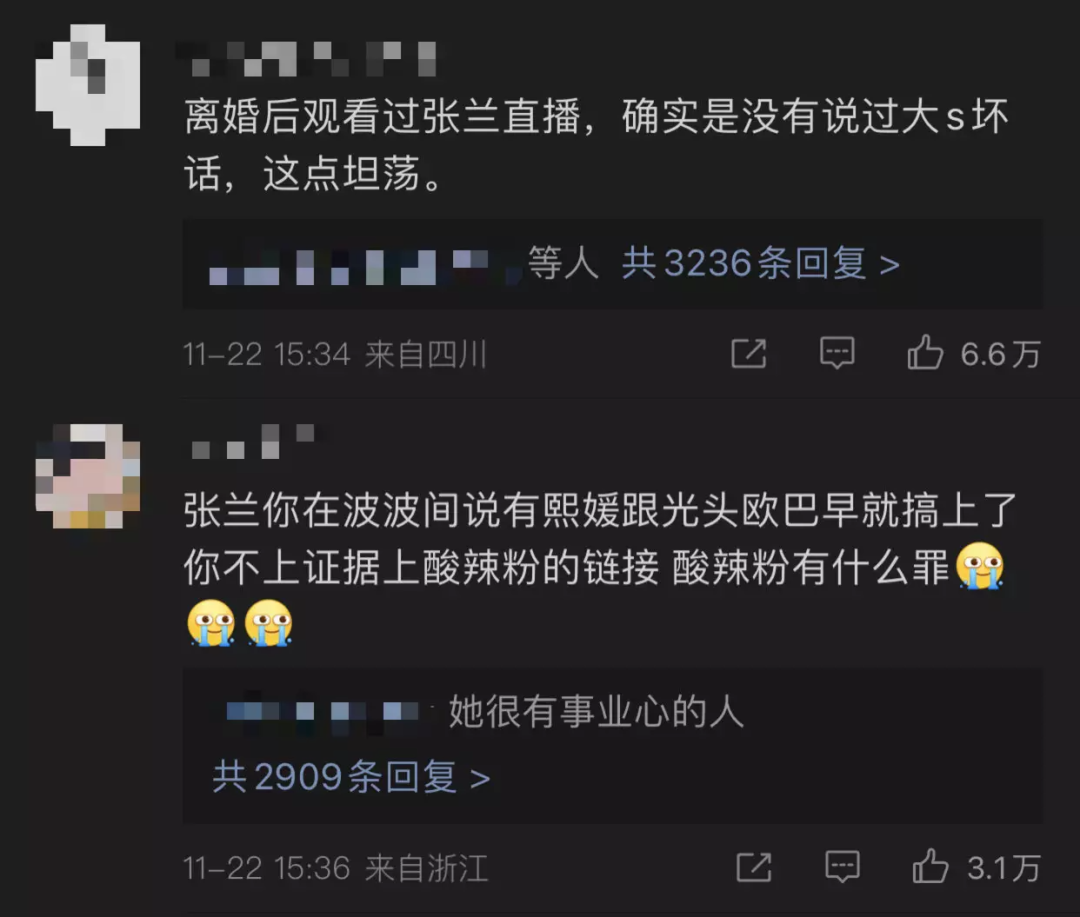Select comment text about 张兰直播
1080x917 pixels.
pyautogui.click(x=596, y=144)
